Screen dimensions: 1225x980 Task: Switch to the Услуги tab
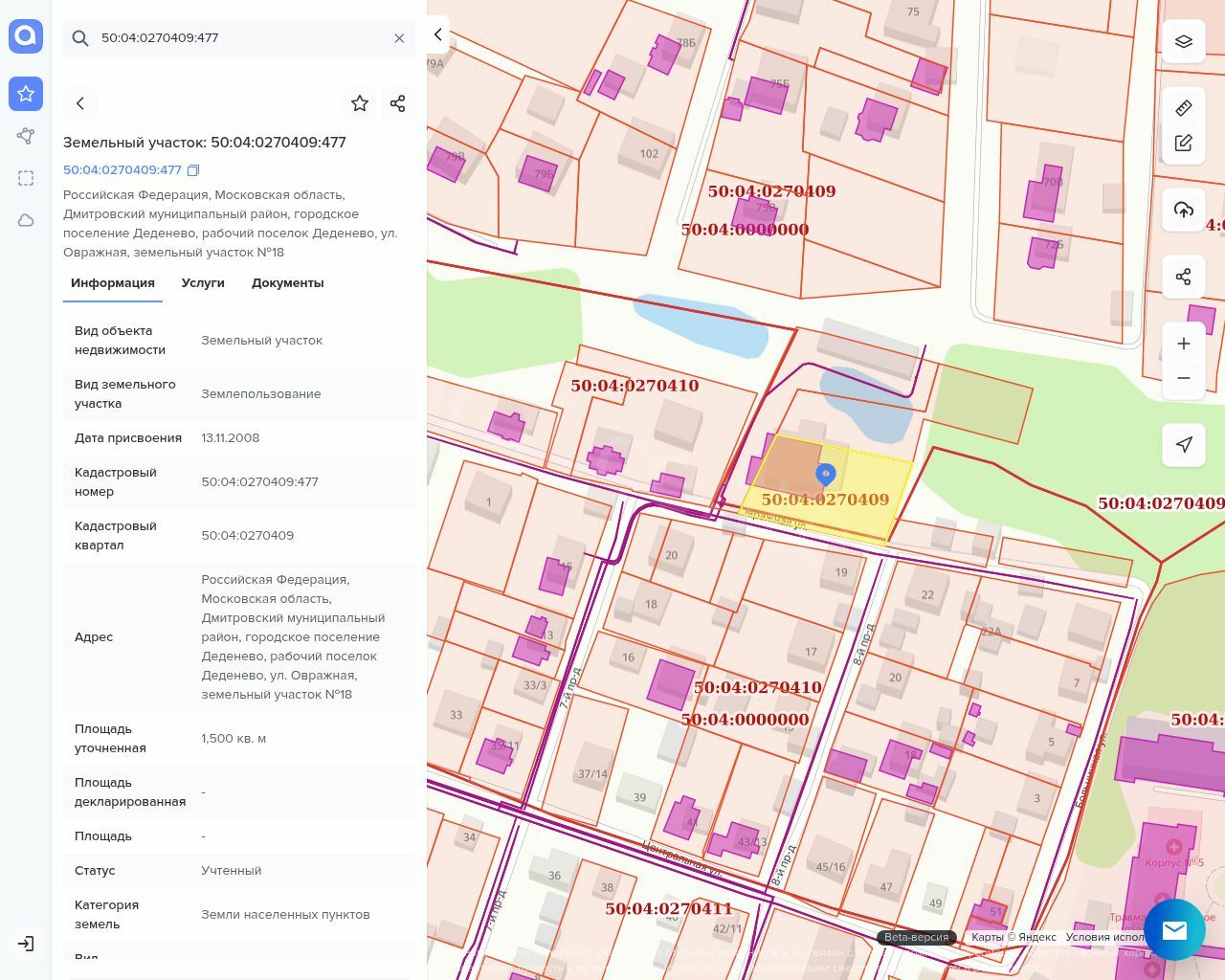(203, 283)
